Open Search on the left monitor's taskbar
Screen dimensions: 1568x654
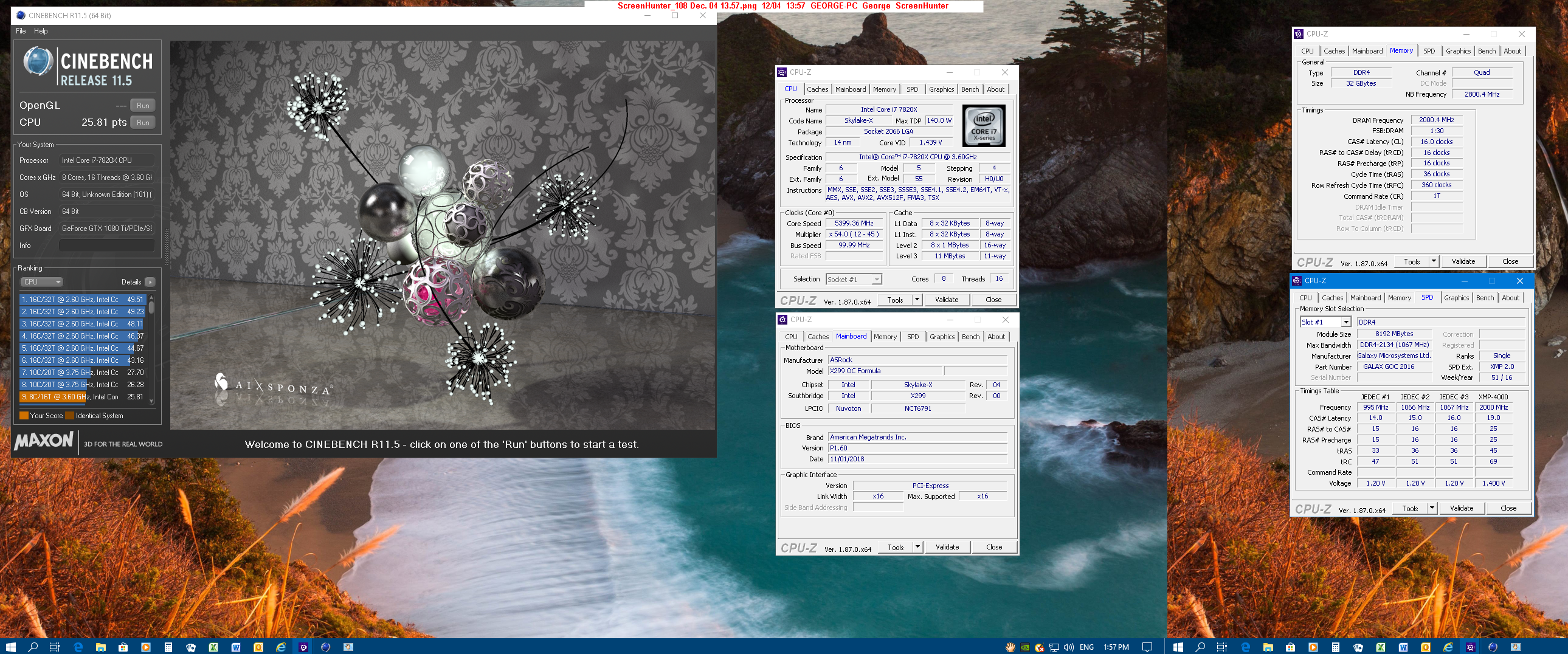[x=33, y=647]
